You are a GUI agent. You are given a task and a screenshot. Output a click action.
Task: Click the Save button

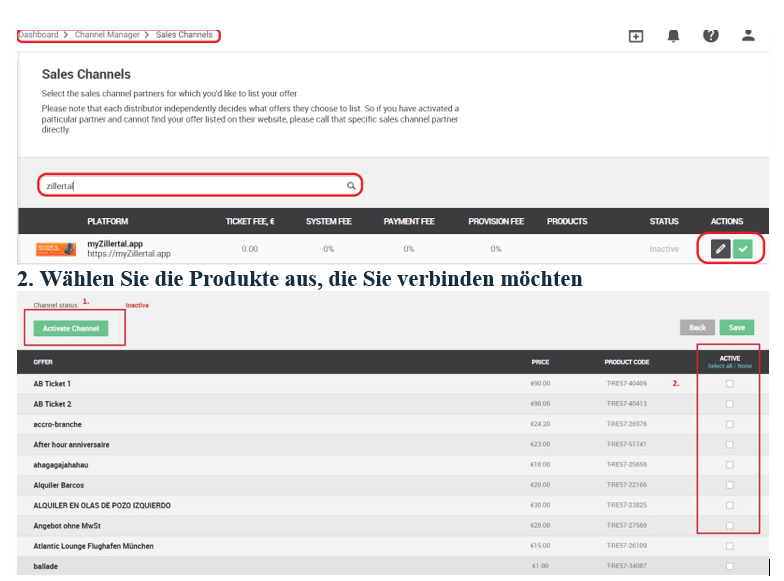click(736, 328)
